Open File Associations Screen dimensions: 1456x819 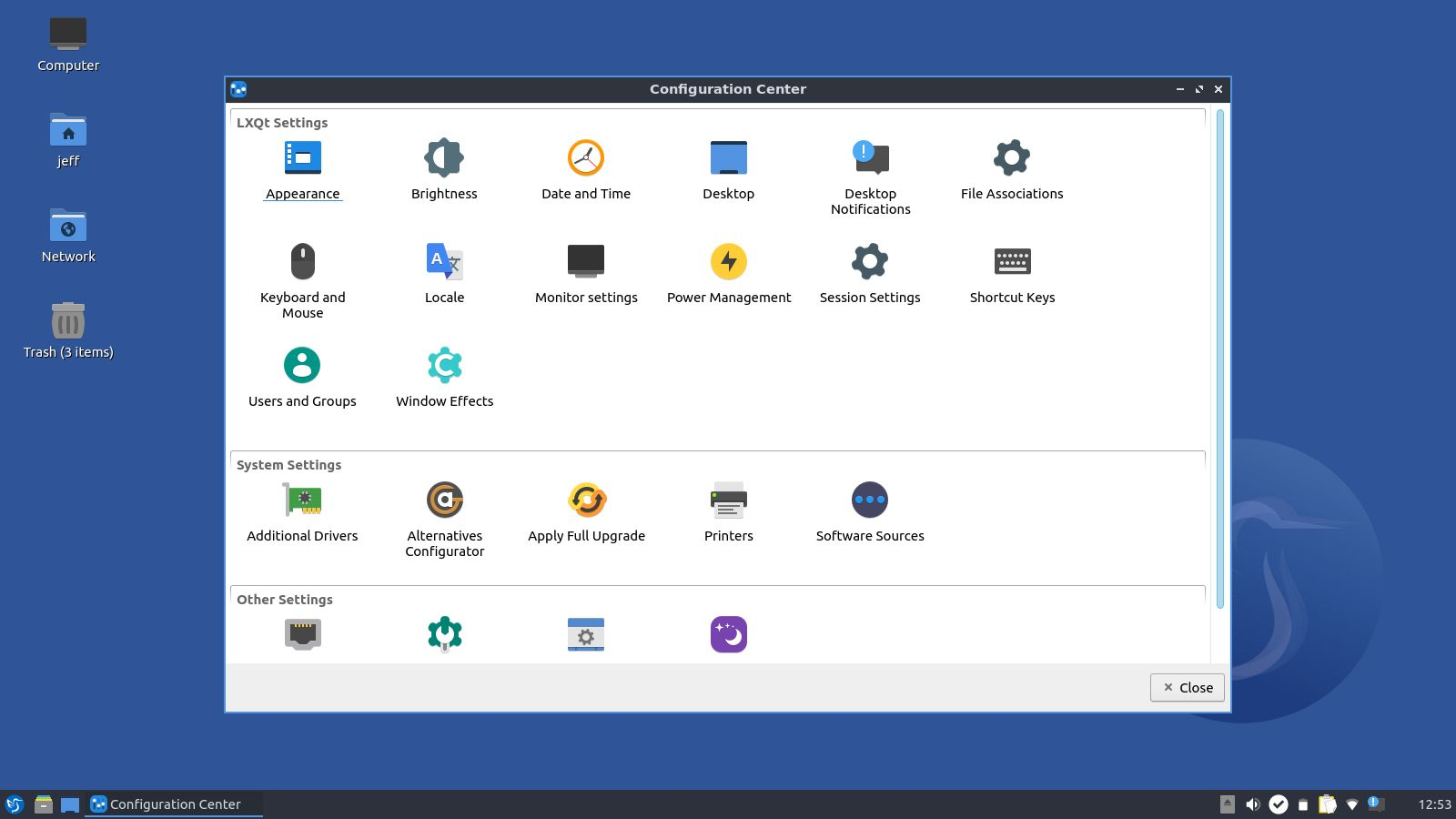[1012, 170]
